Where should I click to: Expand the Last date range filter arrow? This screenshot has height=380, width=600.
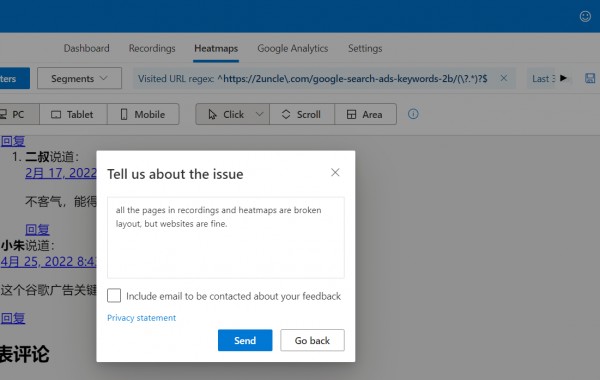tap(563, 78)
